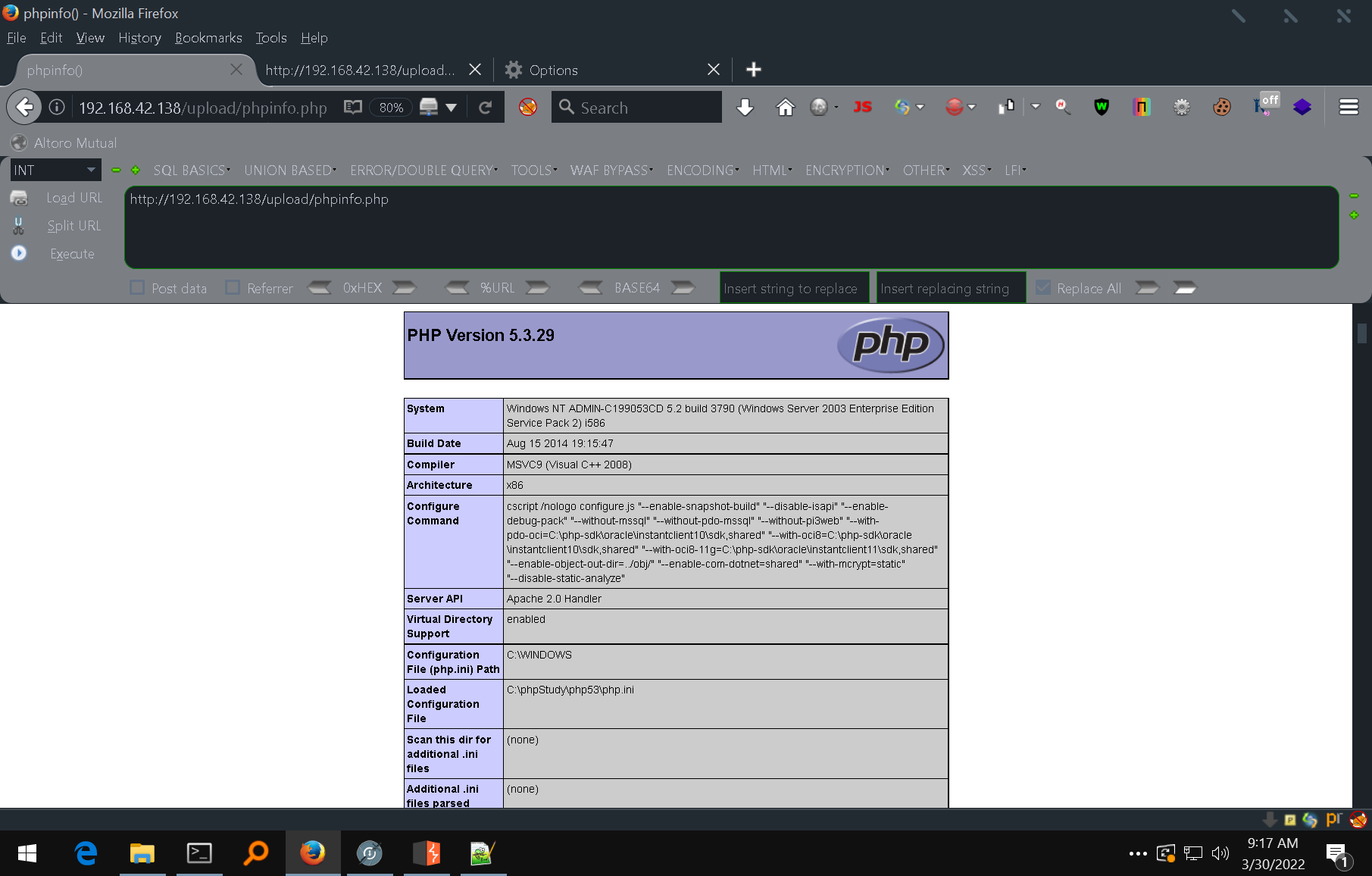Expand the ENCODING menu

[x=703, y=171]
